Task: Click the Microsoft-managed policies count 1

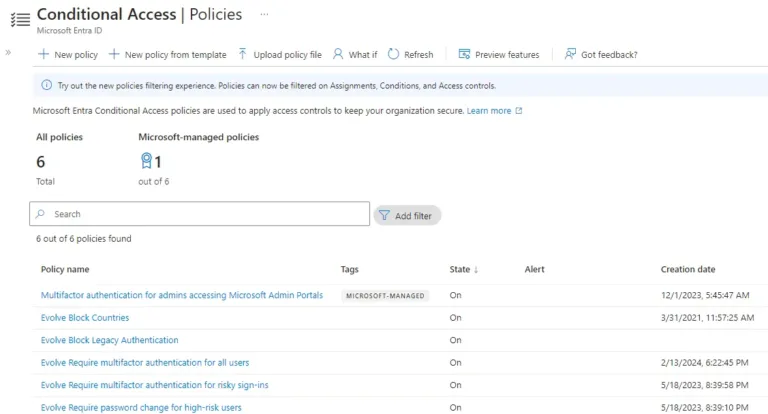Action: [x=158, y=162]
